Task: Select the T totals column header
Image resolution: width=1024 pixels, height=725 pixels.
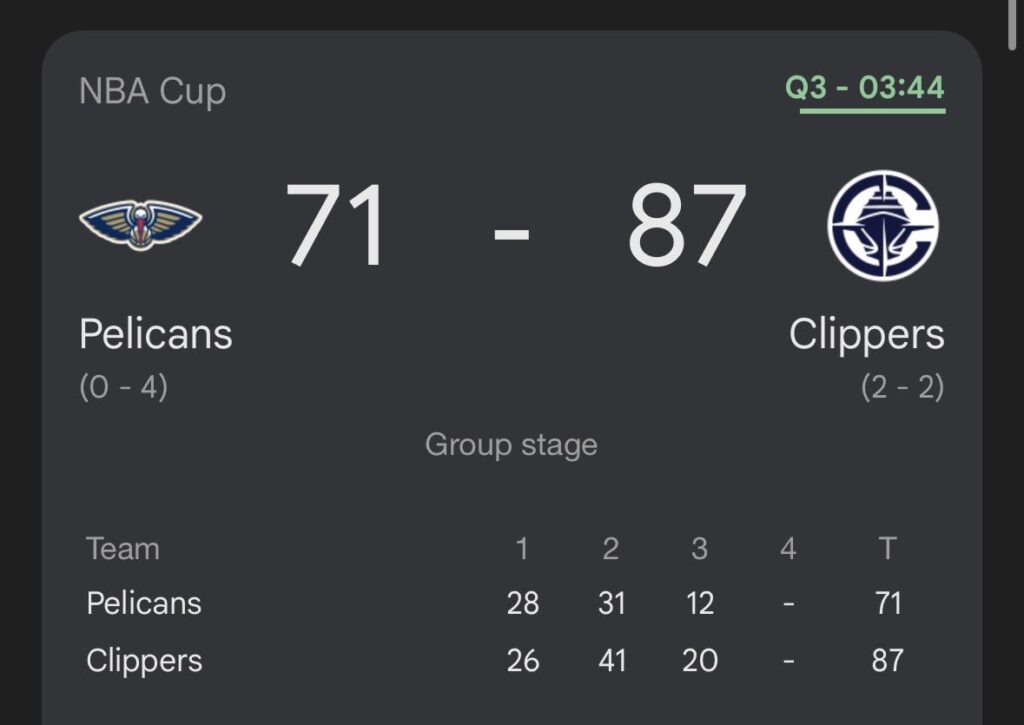Action: pyautogui.click(x=888, y=548)
